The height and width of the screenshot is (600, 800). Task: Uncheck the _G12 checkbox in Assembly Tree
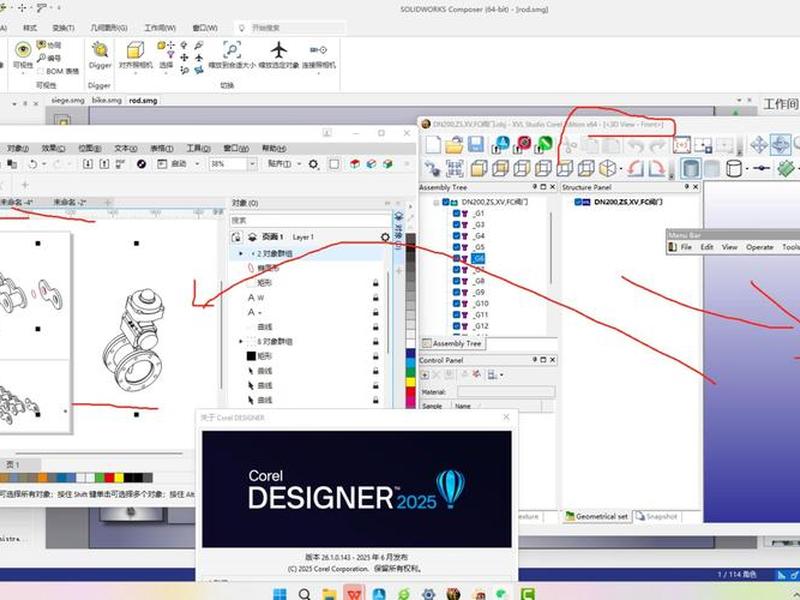[457, 326]
